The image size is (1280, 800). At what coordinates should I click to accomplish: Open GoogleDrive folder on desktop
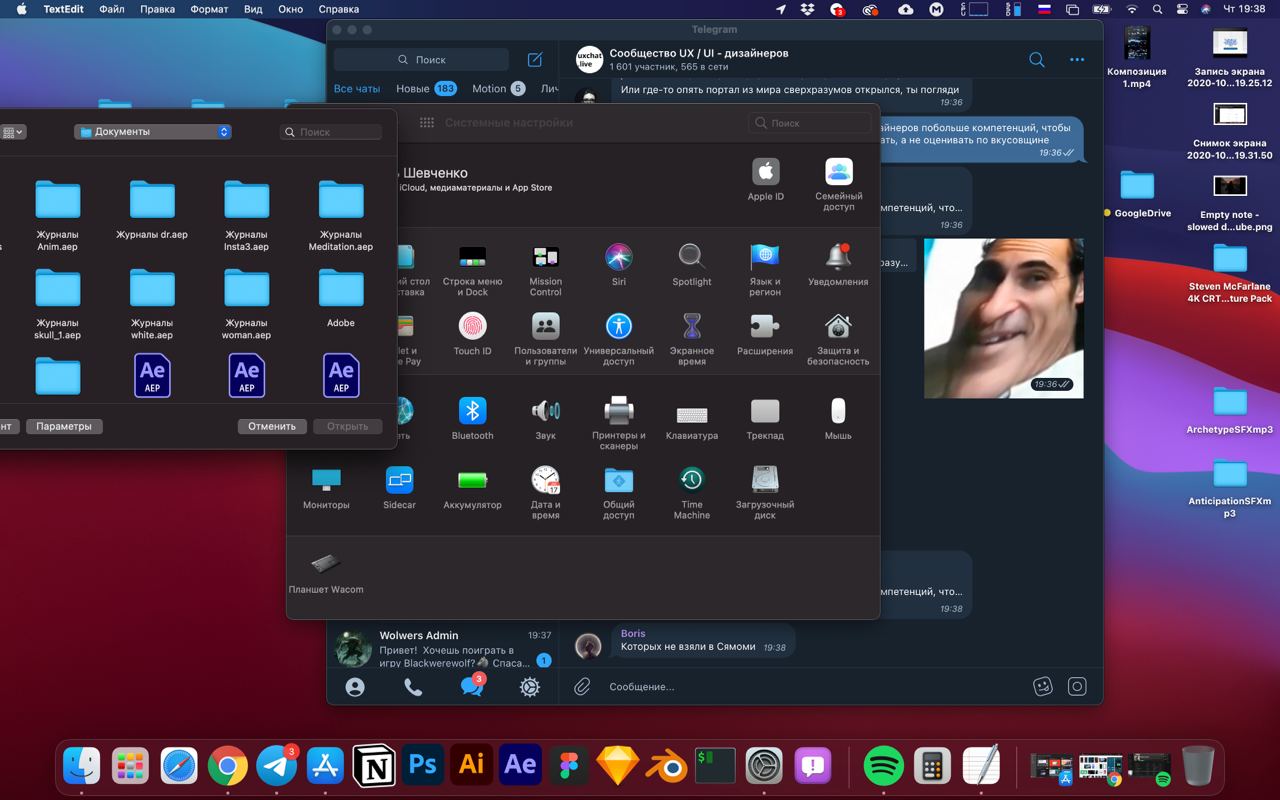point(1137,193)
